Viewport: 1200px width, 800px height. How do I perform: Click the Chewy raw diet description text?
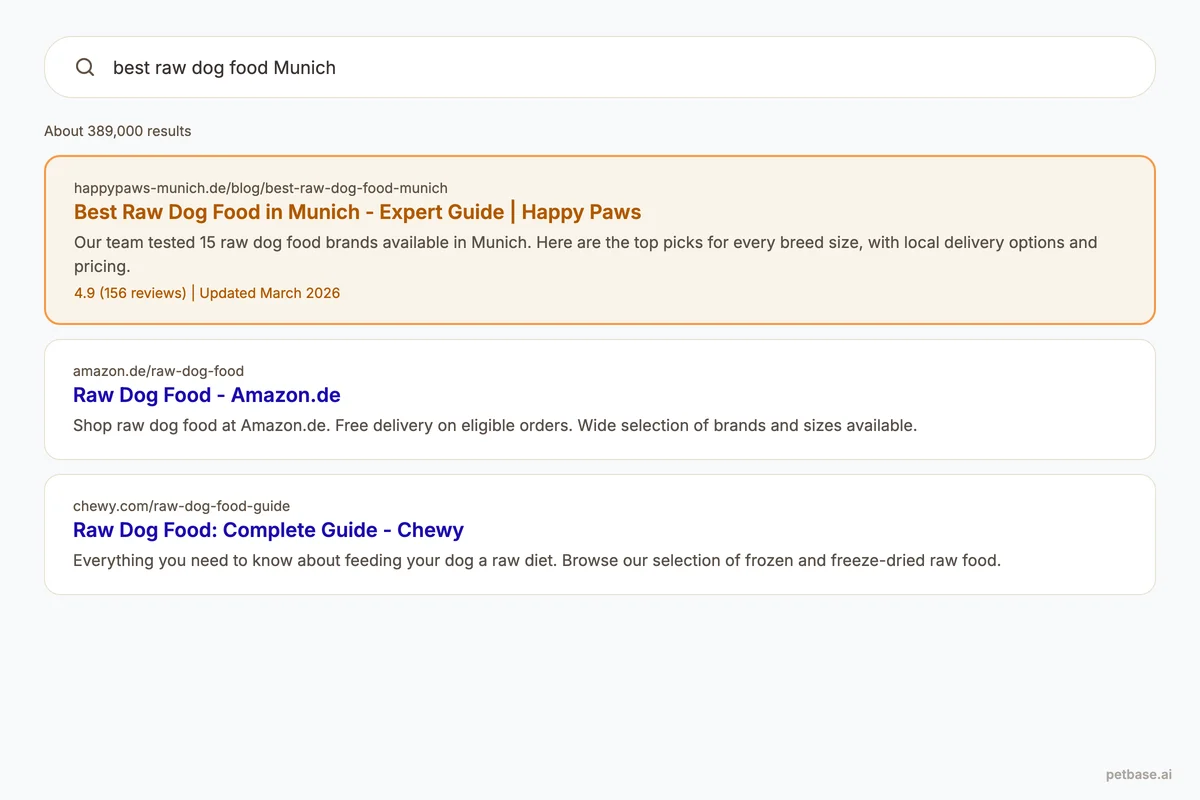click(x=537, y=560)
